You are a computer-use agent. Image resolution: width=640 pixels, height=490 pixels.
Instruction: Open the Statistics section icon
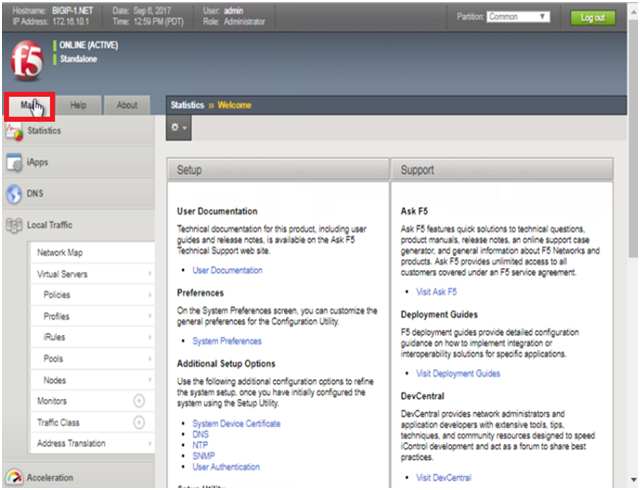point(14,131)
